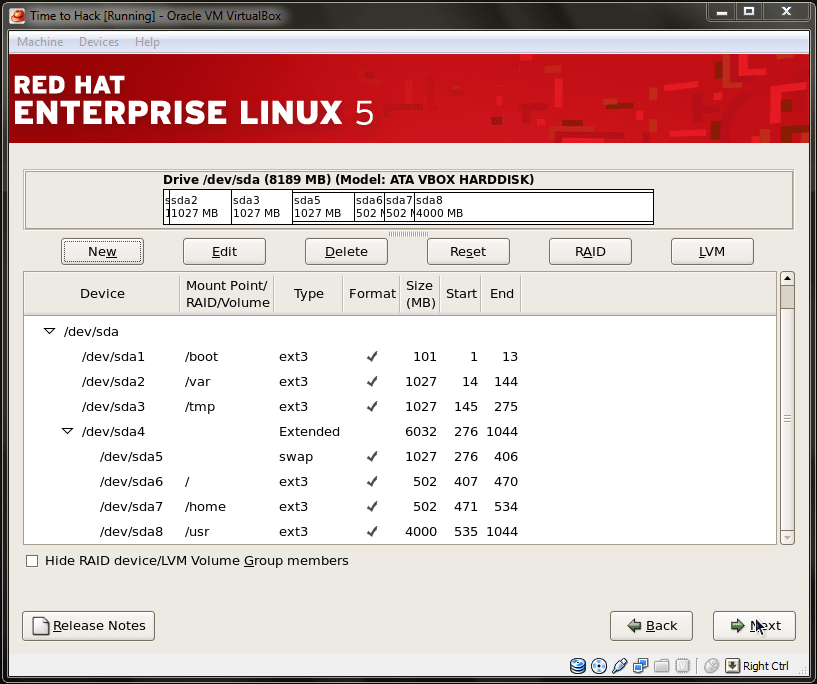The image size is (817, 684).
Task: Sort by the Format column header
Action: [372, 294]
